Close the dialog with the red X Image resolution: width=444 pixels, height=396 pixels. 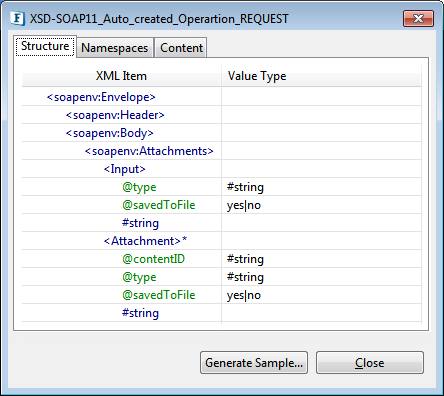pos(418,18)
